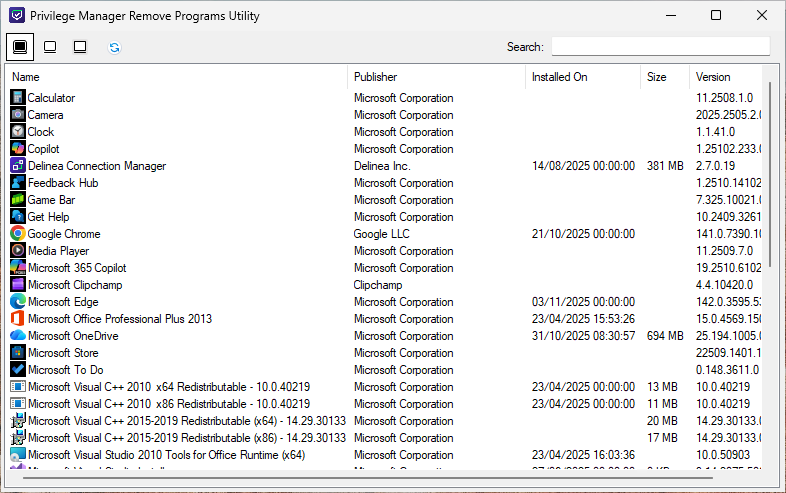Click the Media Player icon
Screen dimensions: 786x493
(18, 251)
